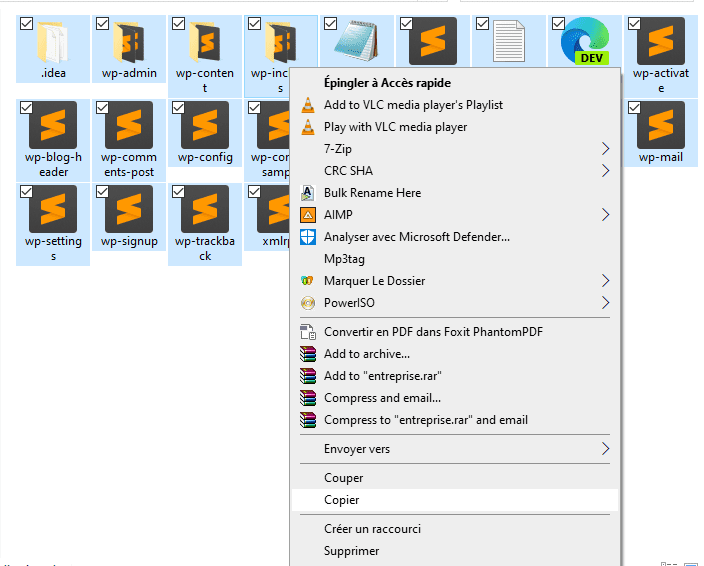Viewport: 704px width, 566px height.
Task: Uncheck the wp-admin folder checkbox
Action: (x=102, y=24)
